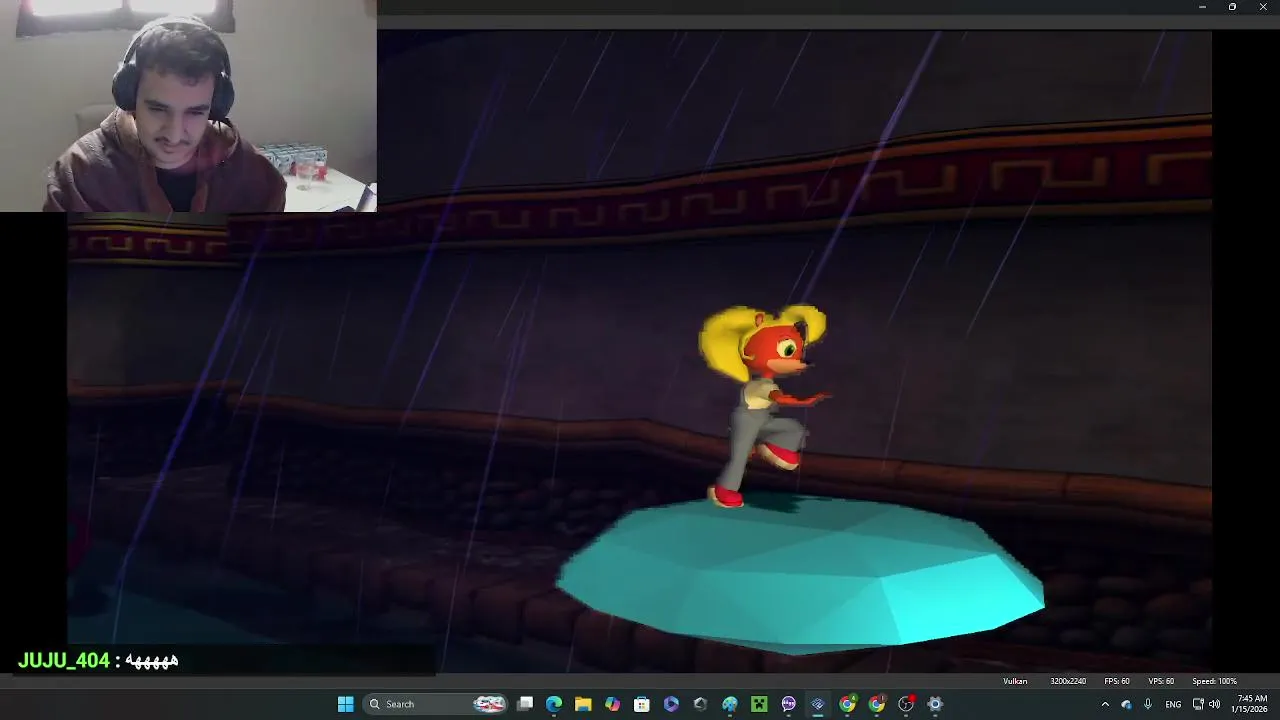Restore down the emulator window
The height and width of the screenshot is (720, 1280).
click(1232, 7)
